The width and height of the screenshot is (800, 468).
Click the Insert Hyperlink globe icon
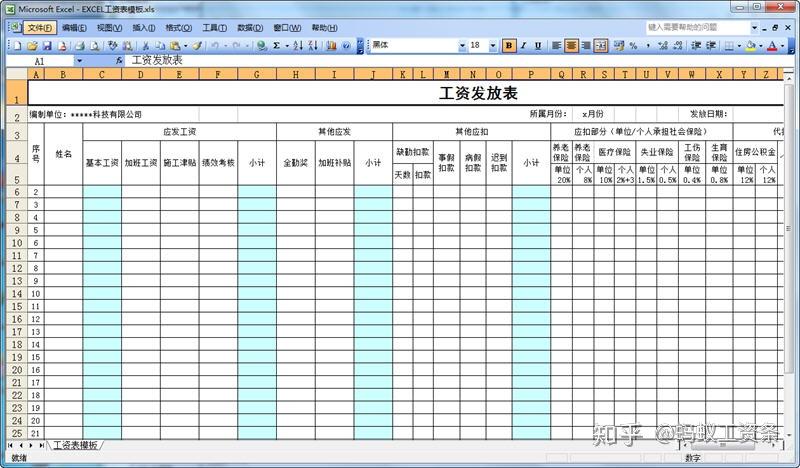pyautogui.click(x=262, y=46)
